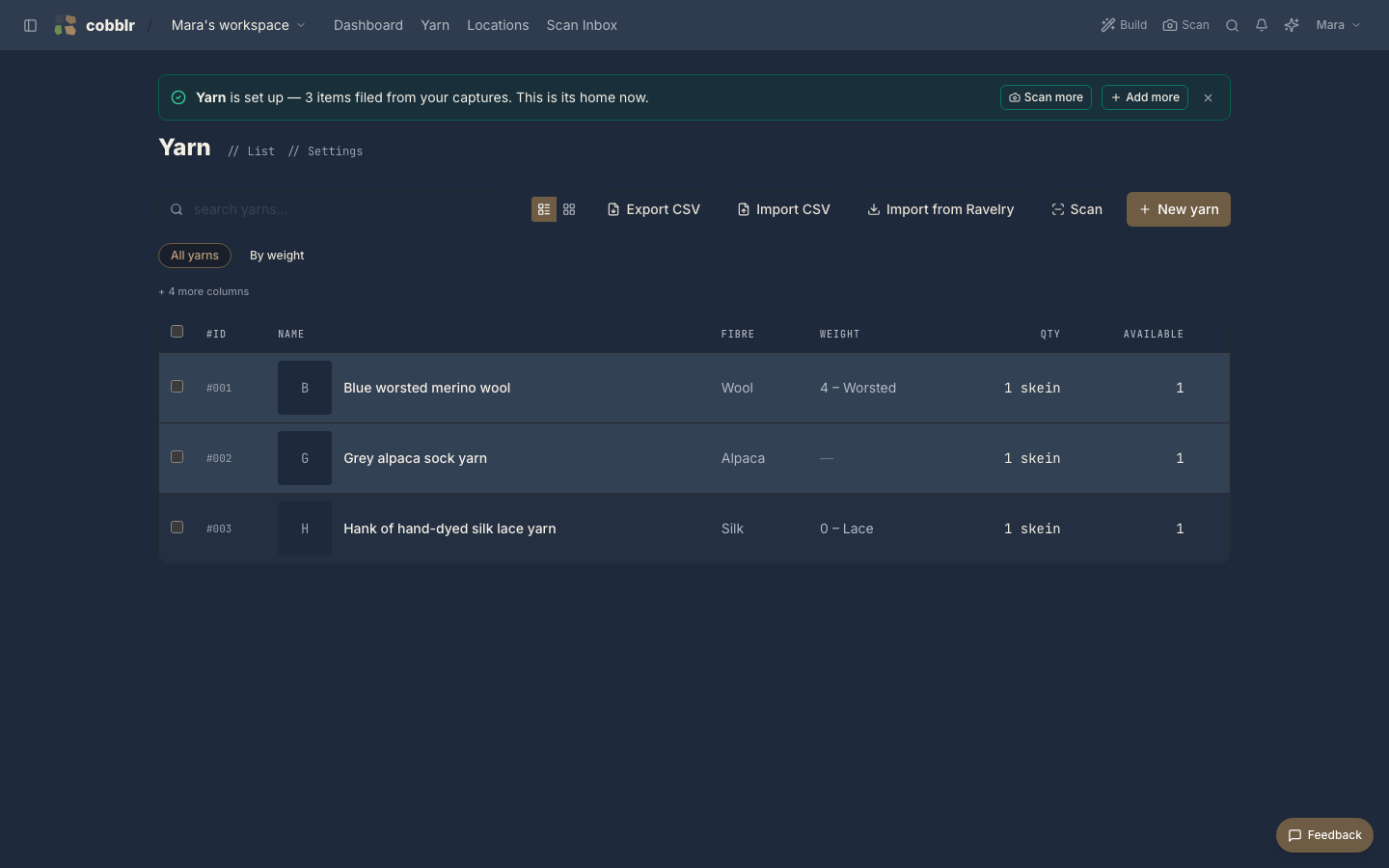Viewport: 1389px width, 868px height.
Task: Click the empty weight dash for Grey alpaca
Action: point(827,458)
